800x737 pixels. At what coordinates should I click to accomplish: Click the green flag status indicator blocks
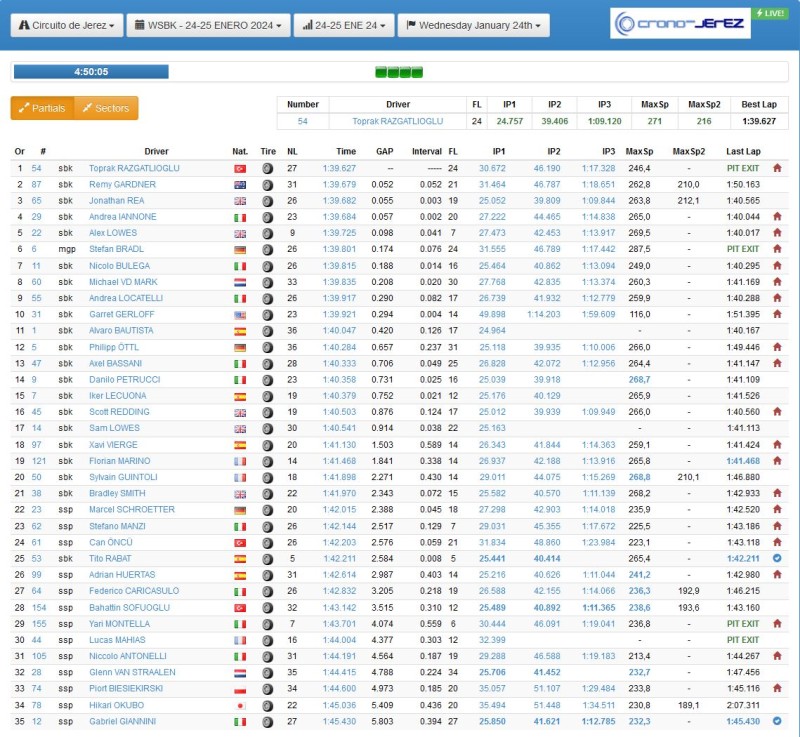click(x=399, y=72)
